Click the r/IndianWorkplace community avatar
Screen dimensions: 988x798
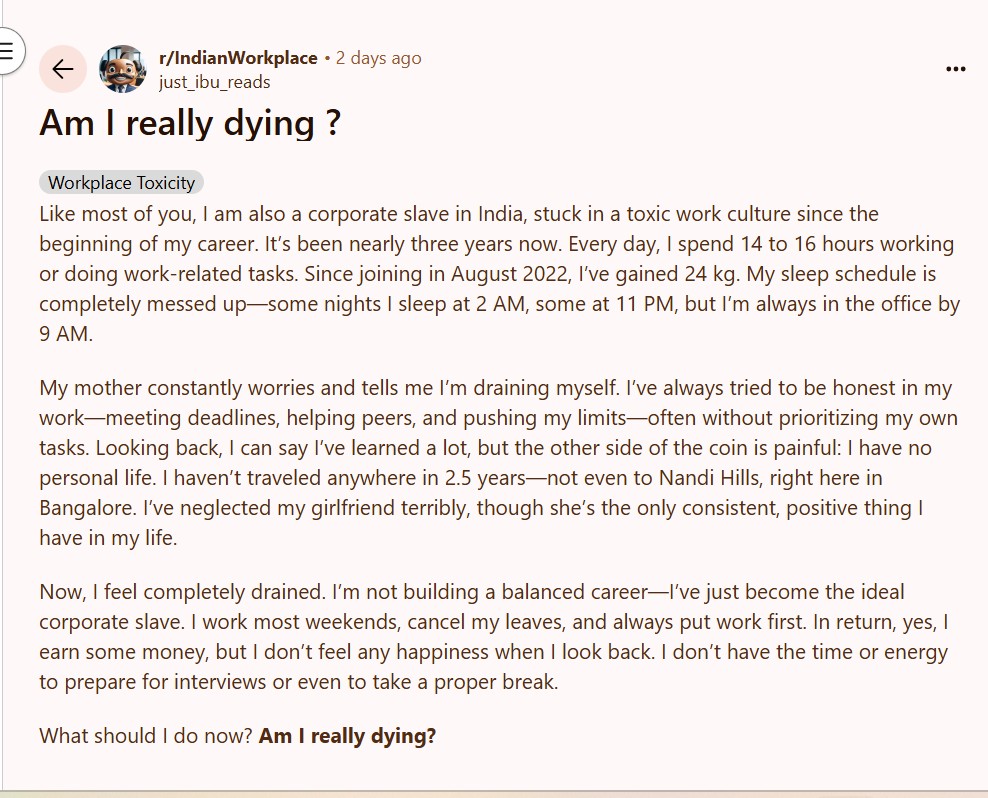pyautogui.click(x=122, y=69)
